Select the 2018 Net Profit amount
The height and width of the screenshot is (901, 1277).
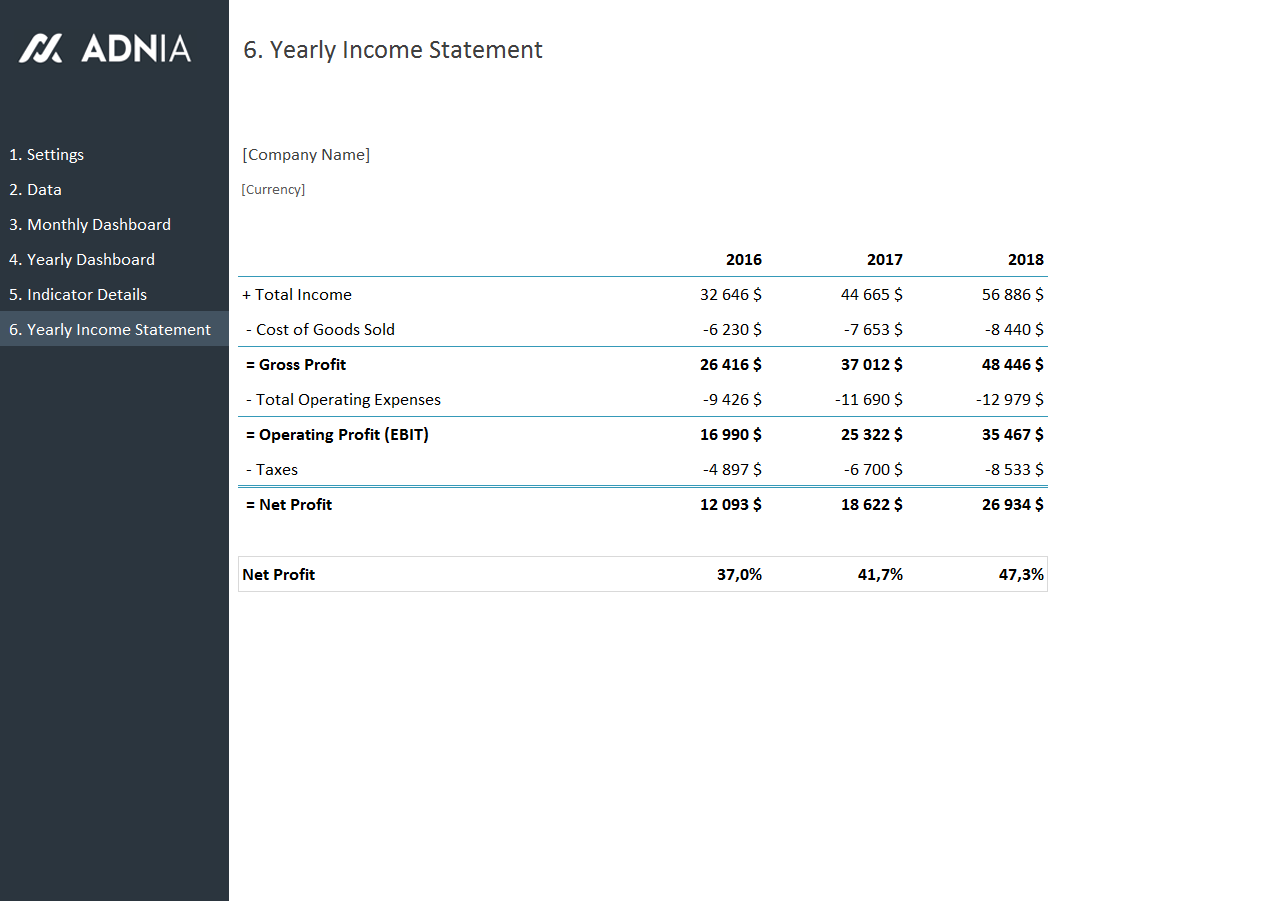[x=1012, y=505]
